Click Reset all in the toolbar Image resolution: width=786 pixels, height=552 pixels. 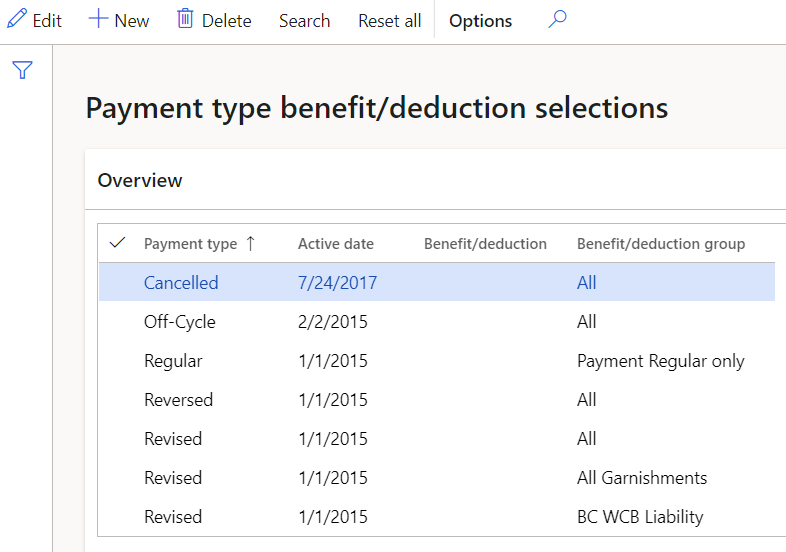(389, 21)
